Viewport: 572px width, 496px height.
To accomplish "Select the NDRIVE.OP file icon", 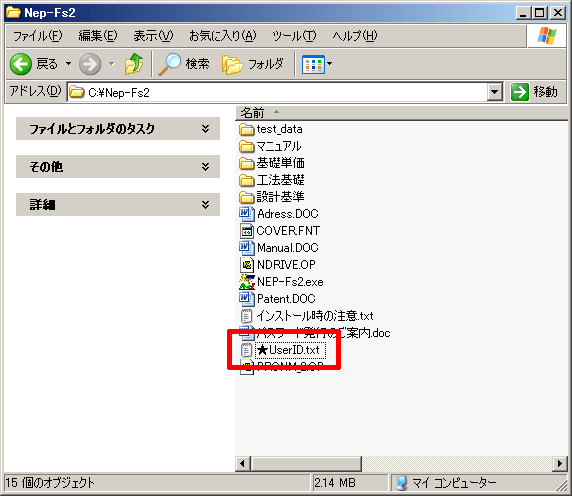I will pos(247,265).
